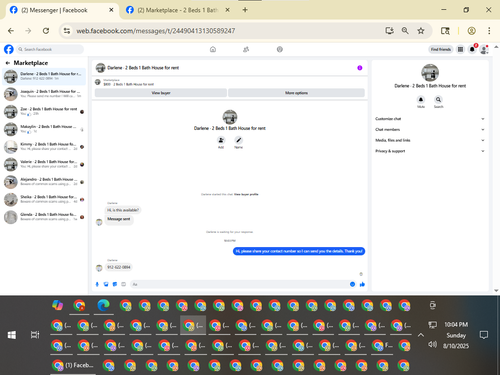
Task: Click the purple conversation info icon
Action: coord(360,68)
